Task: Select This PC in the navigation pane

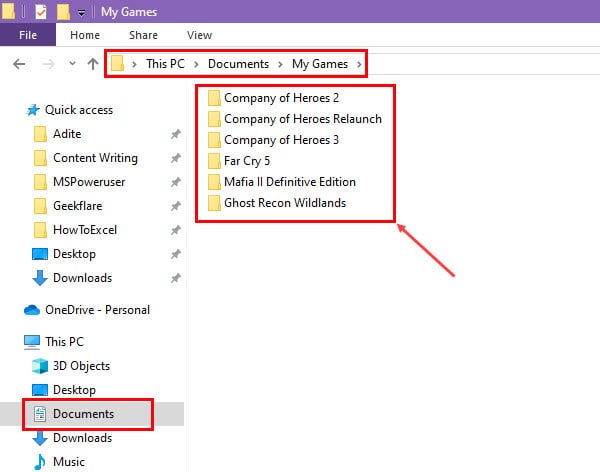Action: (64, 342)
